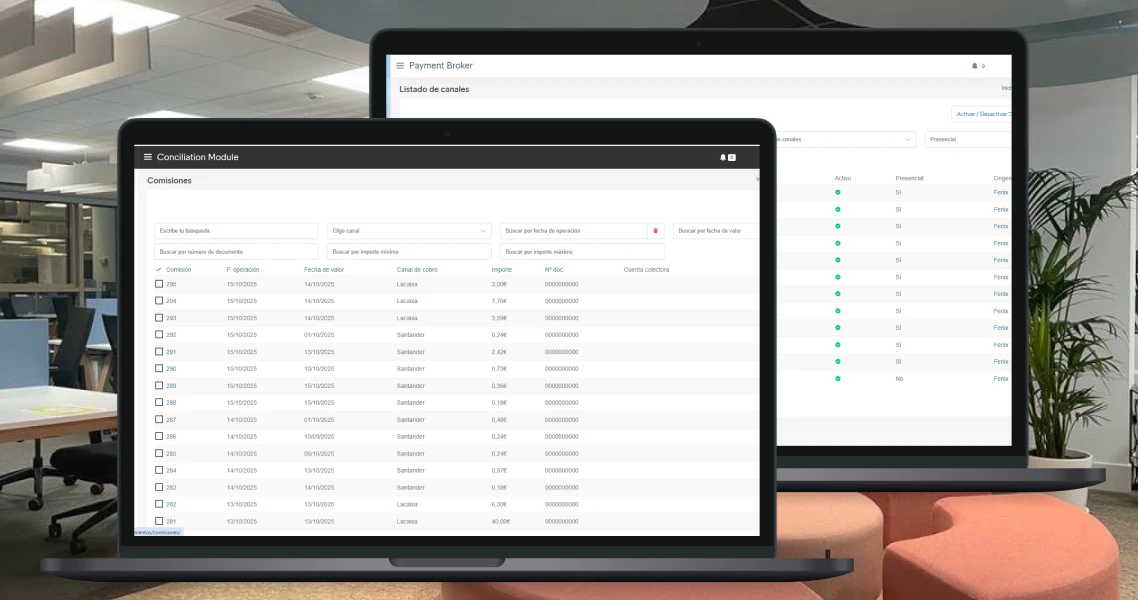Click the 'Escribe tu búsqueda' search field

point(236,231)
